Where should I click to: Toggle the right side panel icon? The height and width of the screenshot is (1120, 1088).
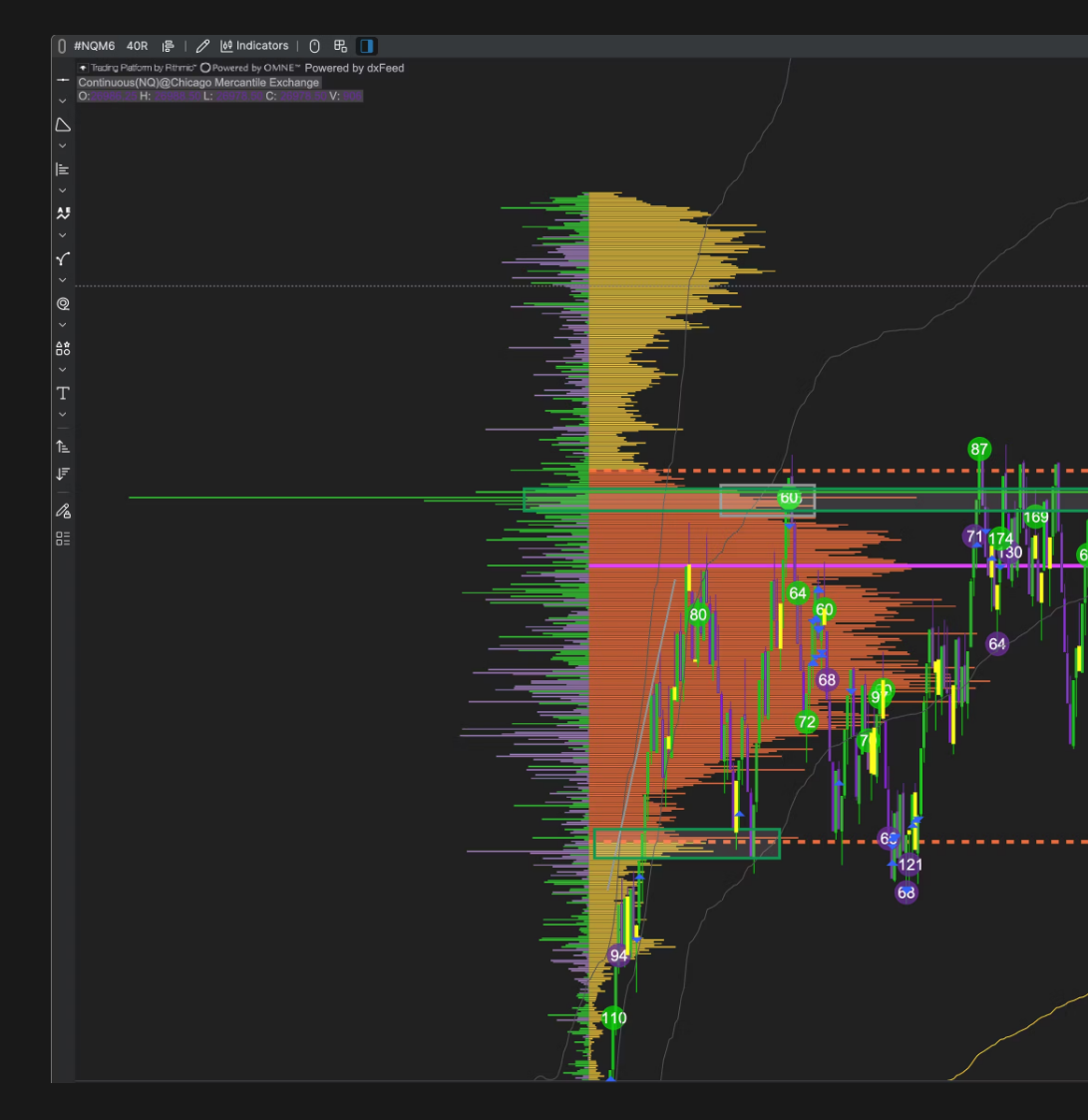pos(366,46)
